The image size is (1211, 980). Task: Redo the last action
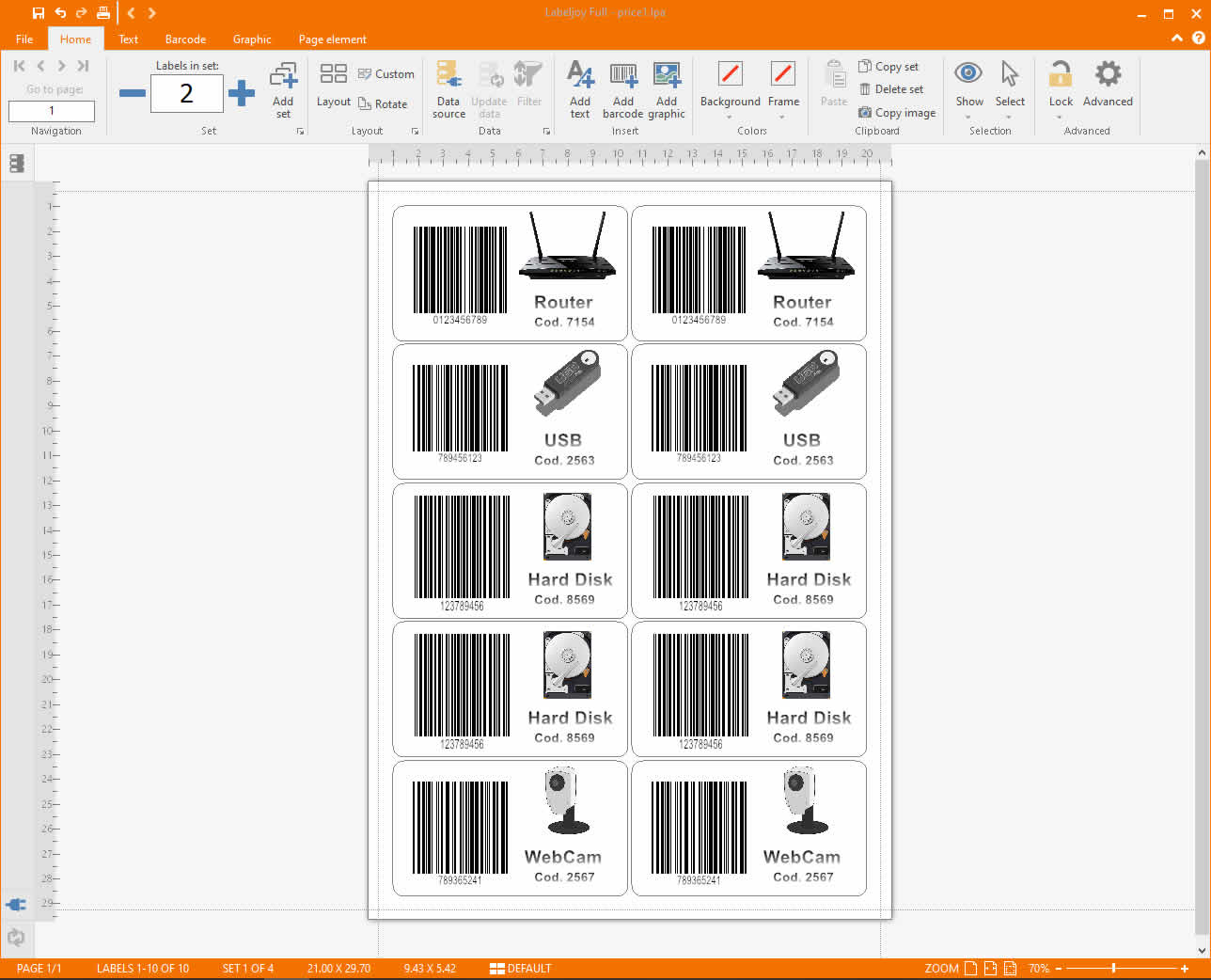pos(81,13)
